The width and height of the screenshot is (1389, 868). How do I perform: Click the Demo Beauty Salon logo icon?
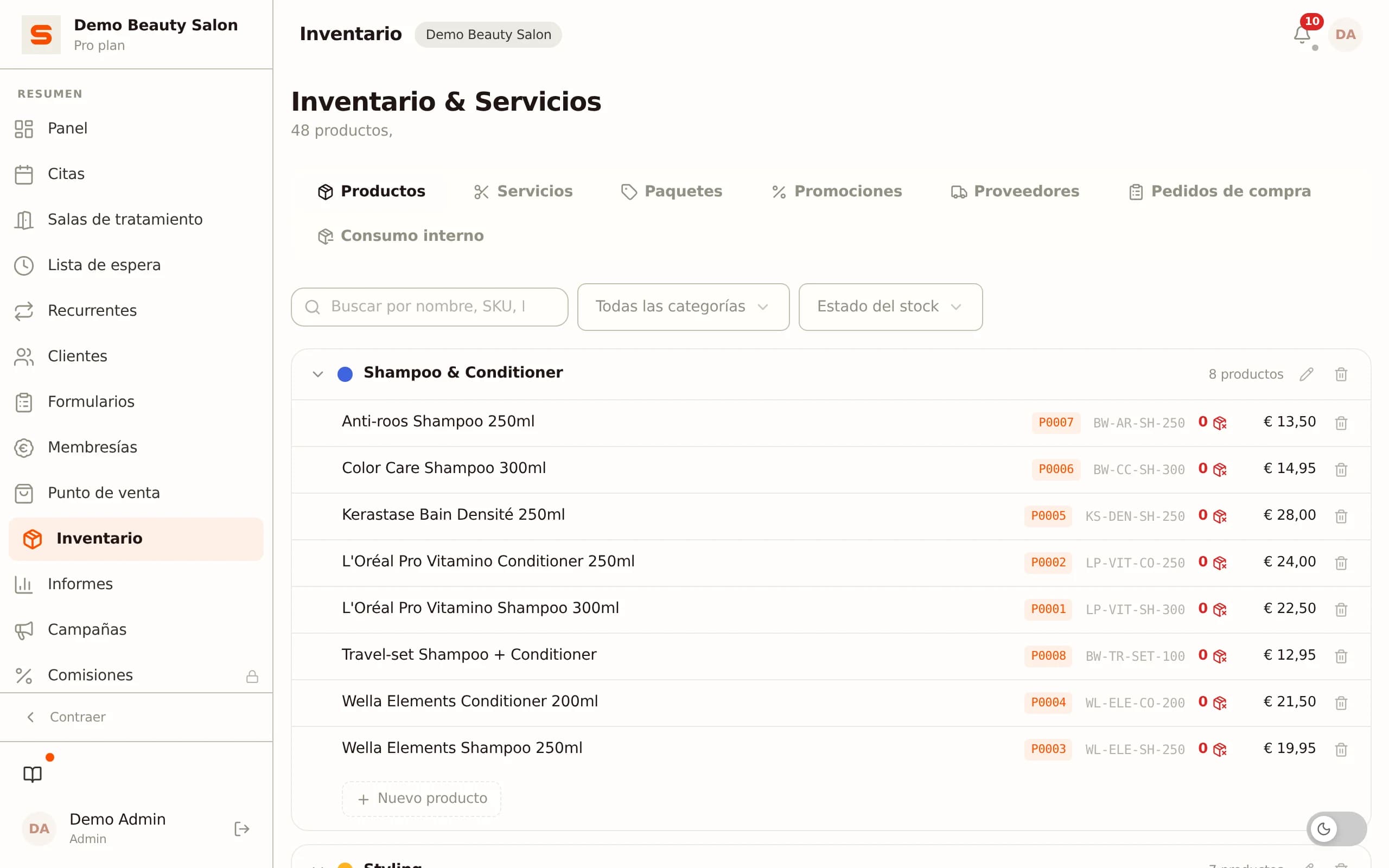click(41, 34)
